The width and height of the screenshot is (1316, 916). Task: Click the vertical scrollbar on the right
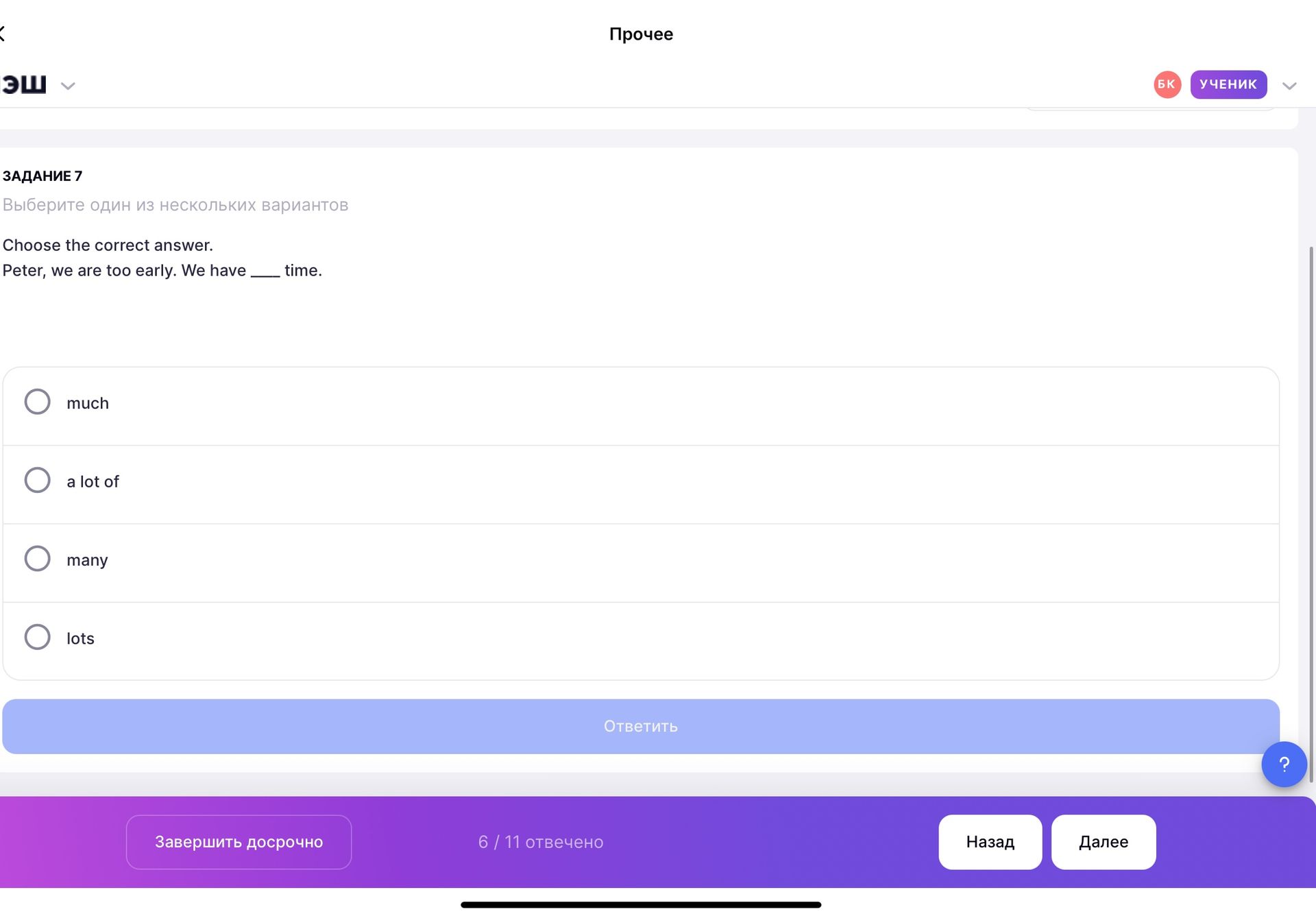(x=1311, y=514)
